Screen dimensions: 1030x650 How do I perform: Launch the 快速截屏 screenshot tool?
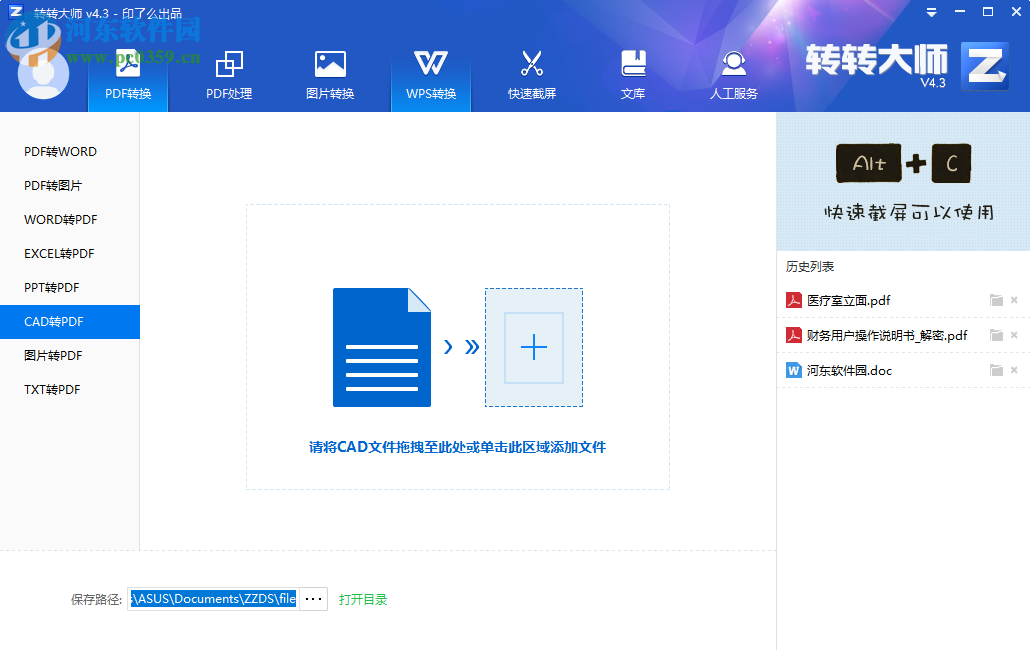click(532, 72)
